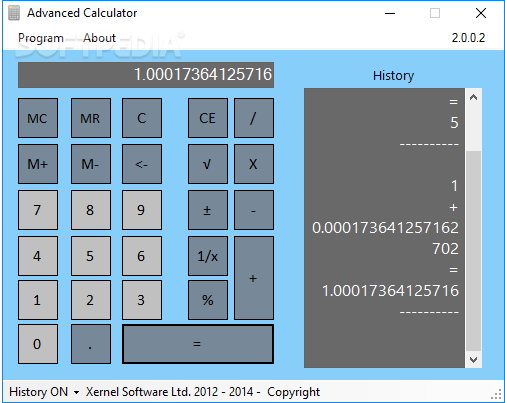Click the calculator icon in title bar
The height and width of the screenshot is (403, 505).
tap(14, 13)
